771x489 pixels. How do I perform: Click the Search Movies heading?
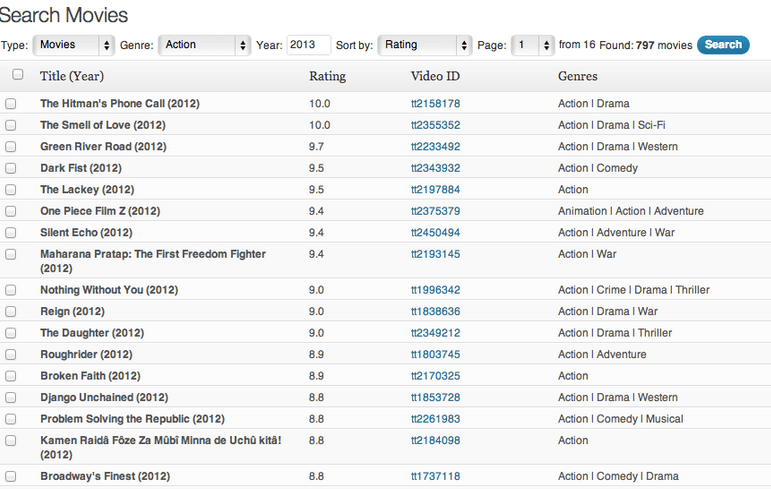(x=63, y=15)
